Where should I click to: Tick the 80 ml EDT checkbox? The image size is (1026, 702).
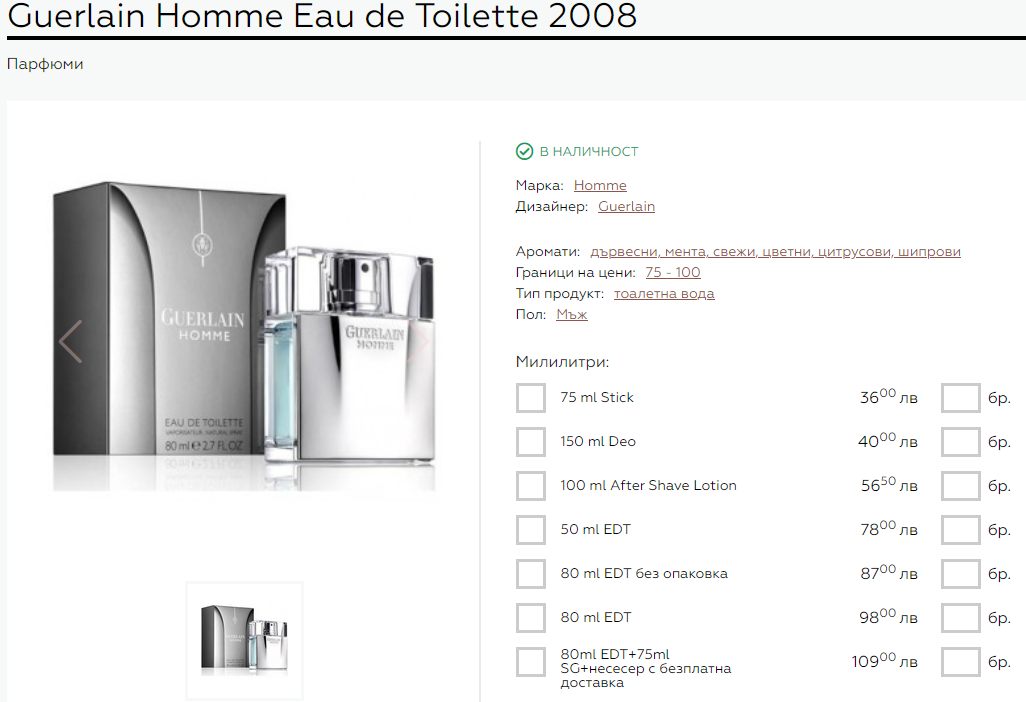(531, 617)
